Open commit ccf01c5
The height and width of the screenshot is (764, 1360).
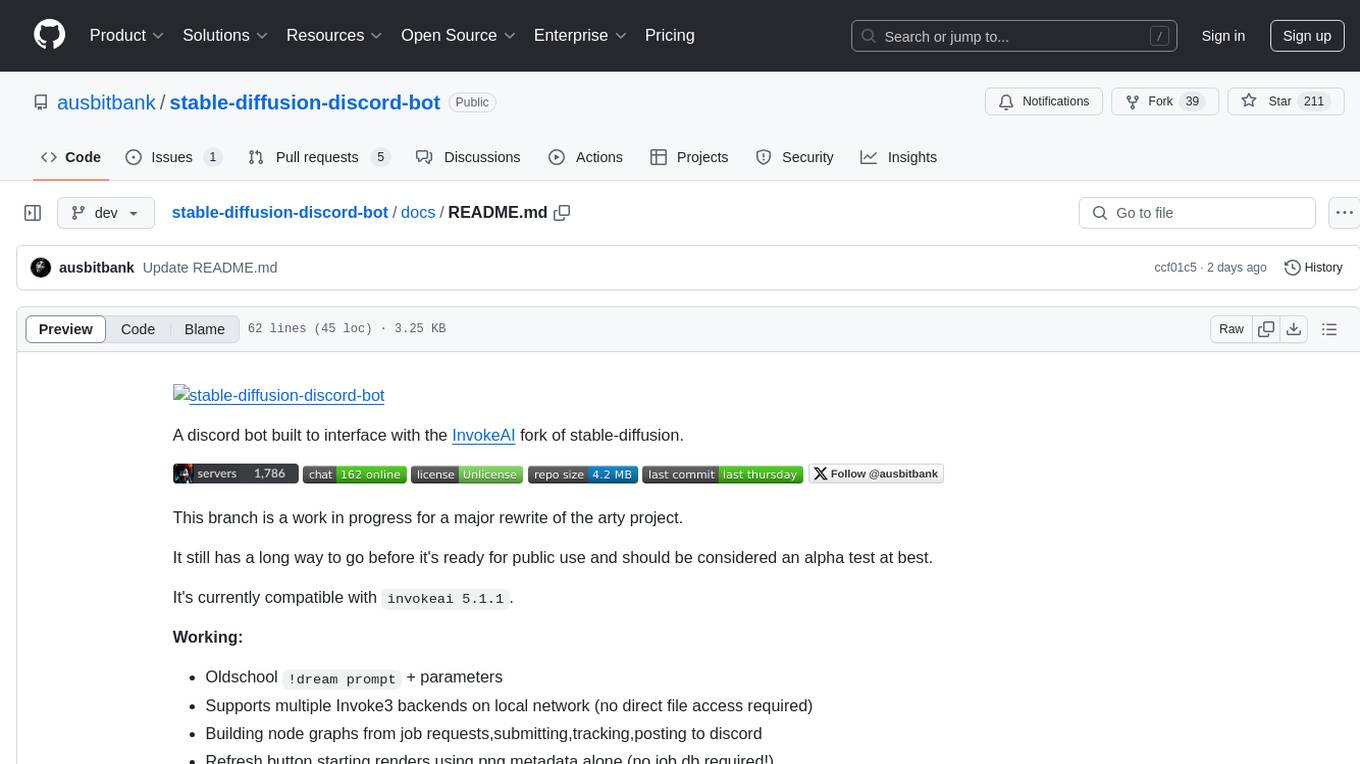click(1175, 268)
